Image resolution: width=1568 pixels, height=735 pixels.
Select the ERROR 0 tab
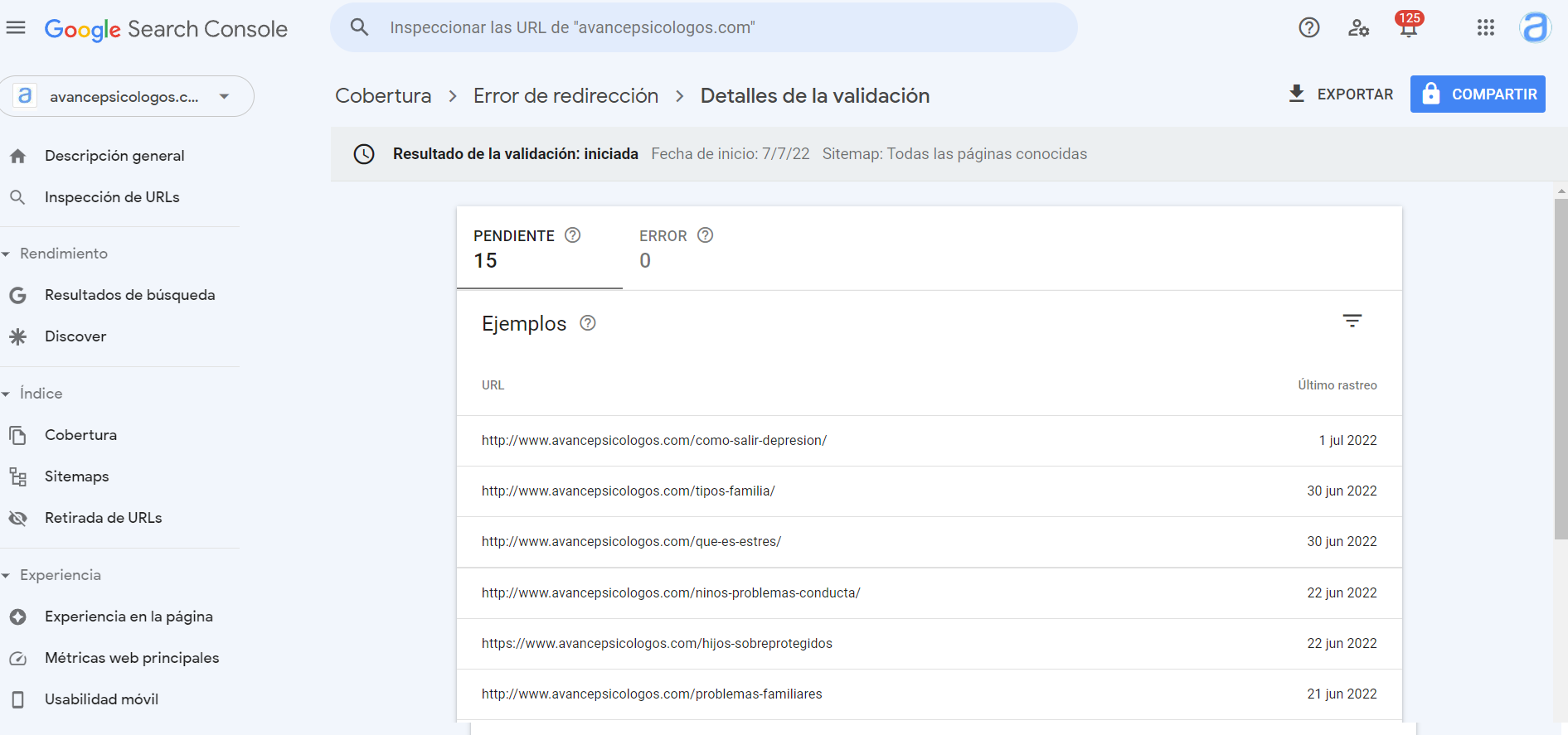pyautogui.click(x=706, y=248)
